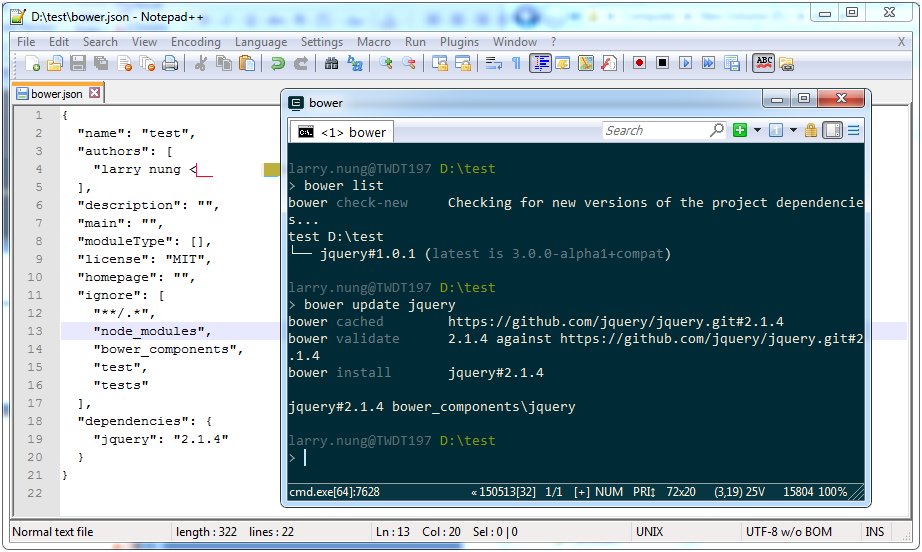Click the INS indicator in status bar
The height and width of the screenshot is (552, 922).
874,531
